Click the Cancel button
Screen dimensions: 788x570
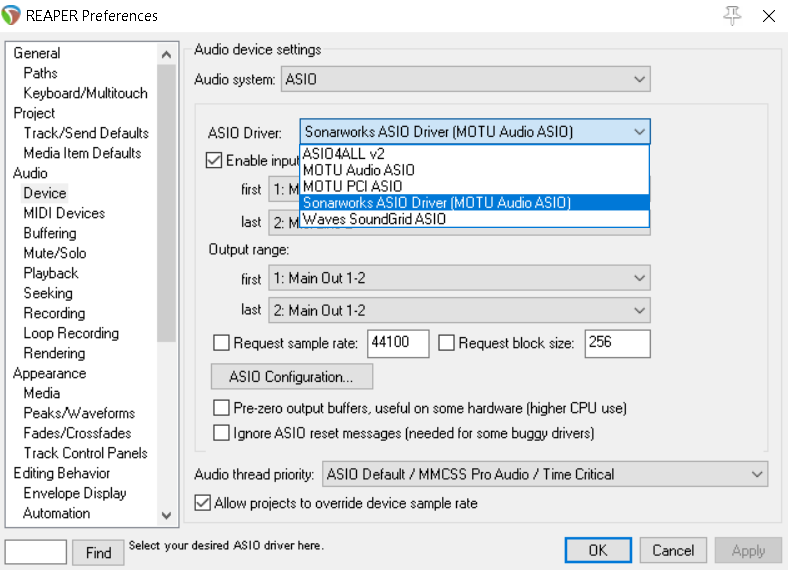click(673, 550)
